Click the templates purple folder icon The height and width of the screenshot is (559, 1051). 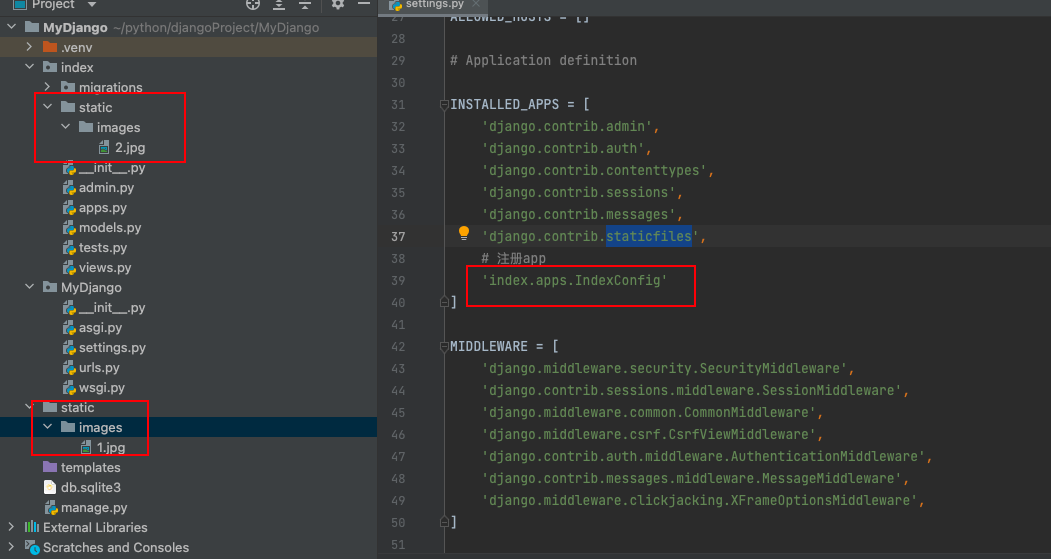pos(50,467)
